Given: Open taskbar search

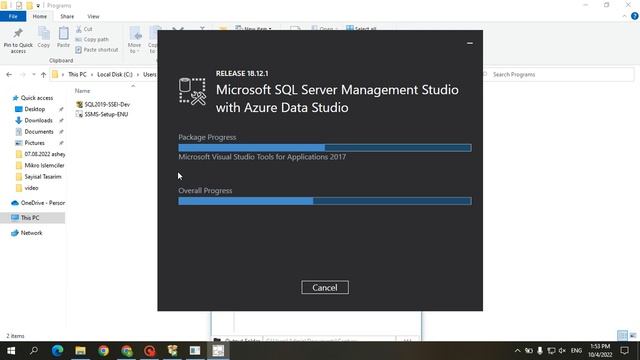Looking at the screenshot, I should click(x=34, y=351).
